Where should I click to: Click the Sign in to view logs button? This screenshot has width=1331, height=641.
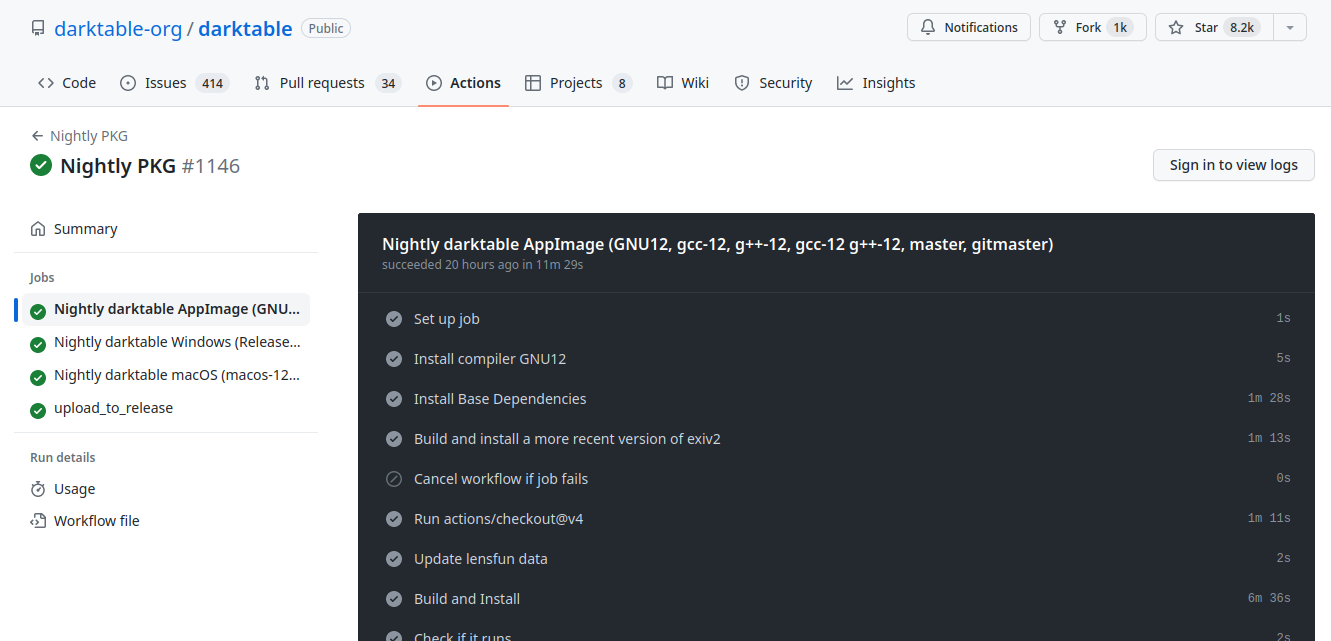point(1233,164)
